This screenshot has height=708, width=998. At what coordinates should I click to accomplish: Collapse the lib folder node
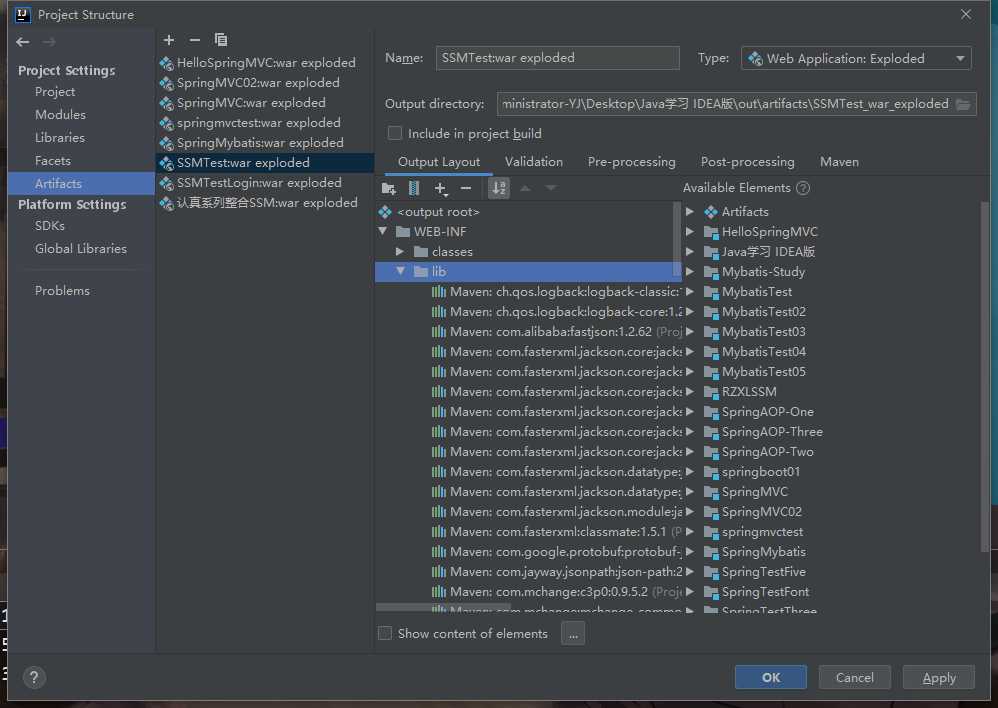pos(400,271)
